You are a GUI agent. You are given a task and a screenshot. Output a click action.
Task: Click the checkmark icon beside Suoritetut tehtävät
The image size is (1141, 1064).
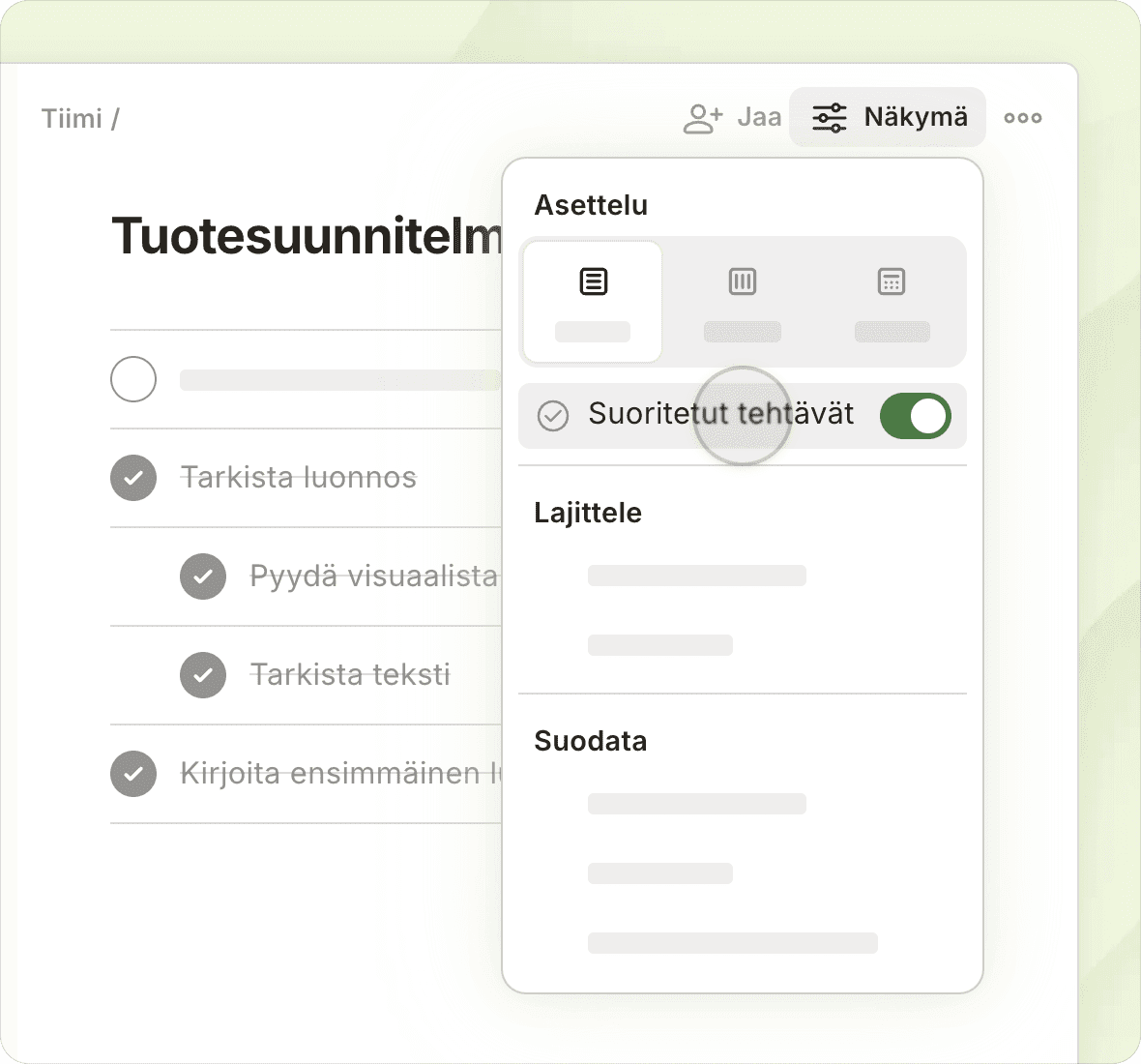coord(553,416)
